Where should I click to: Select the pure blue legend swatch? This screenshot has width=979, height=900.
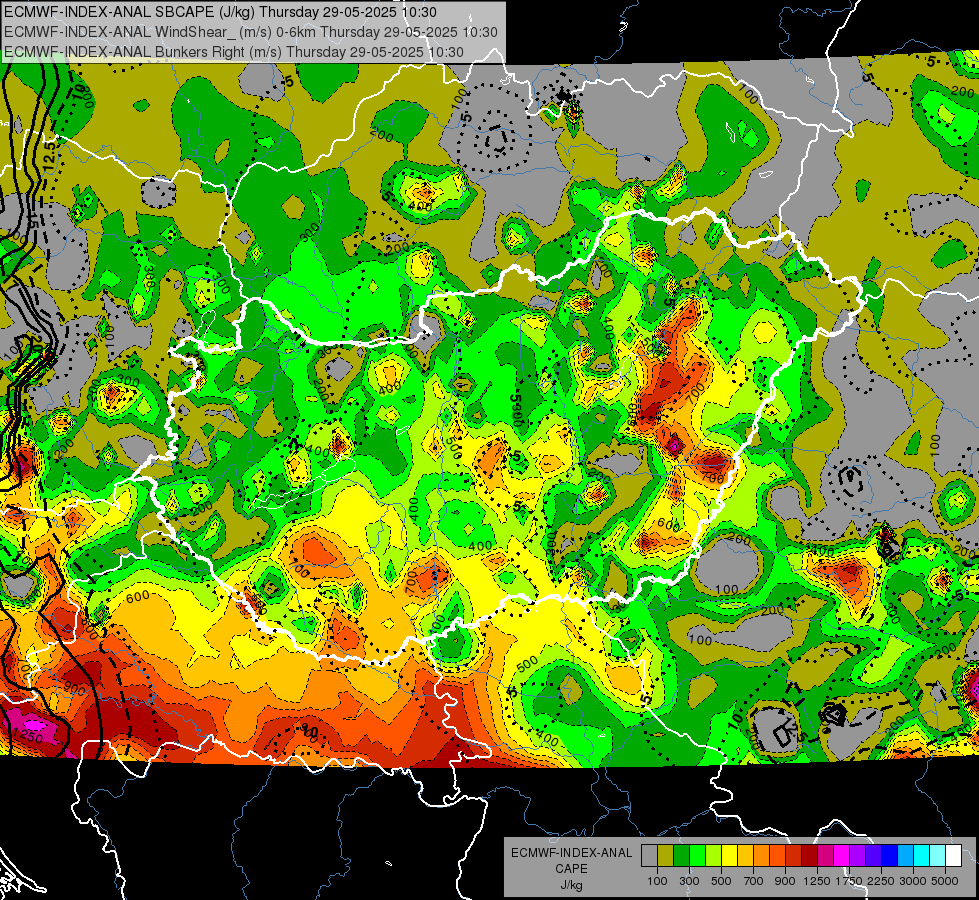click(x=890, y=855)
